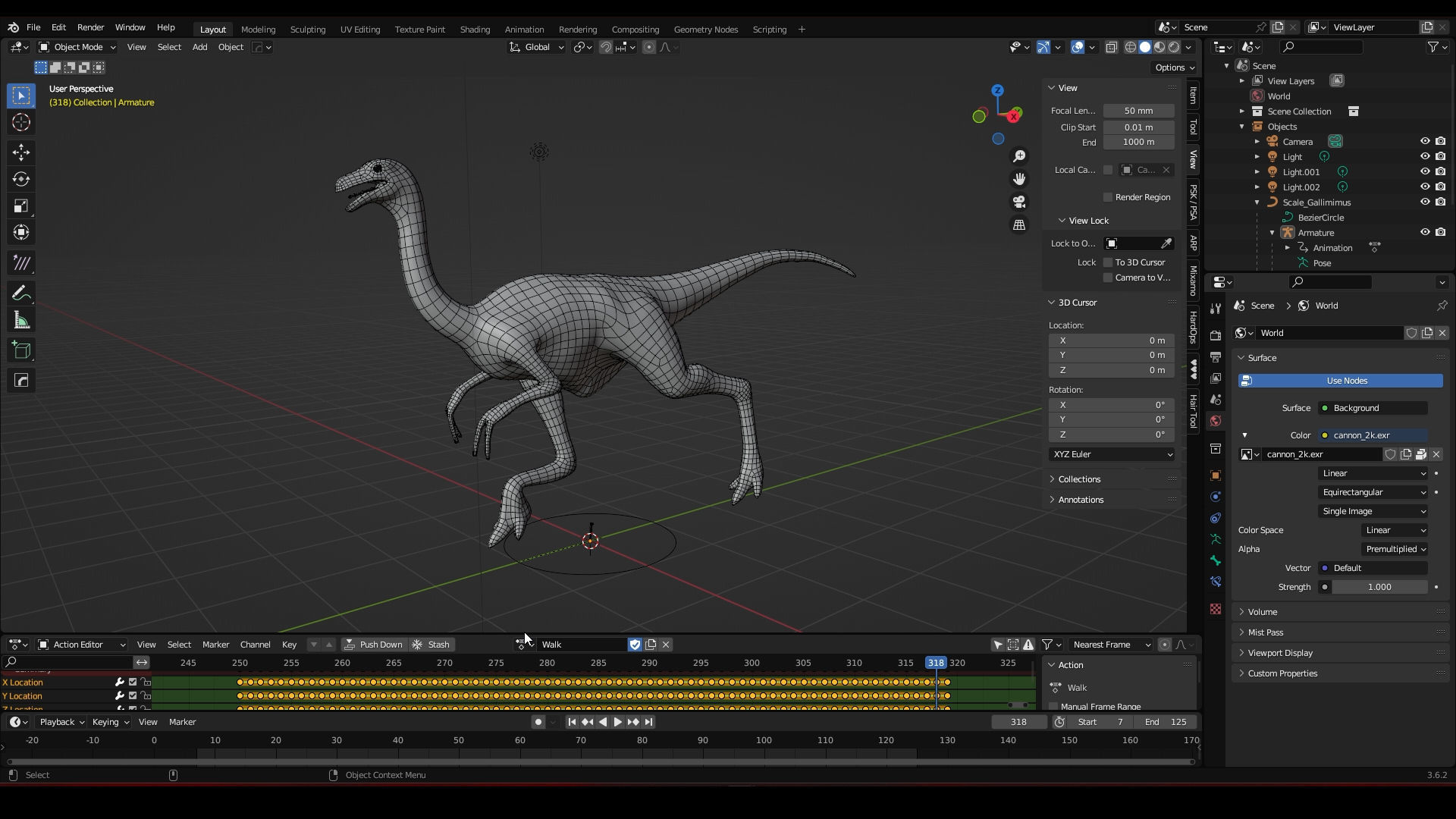Open the Add menu in viewport header
The height and width of the screenshot is (819, 1456).
click(x=199, y=47)
